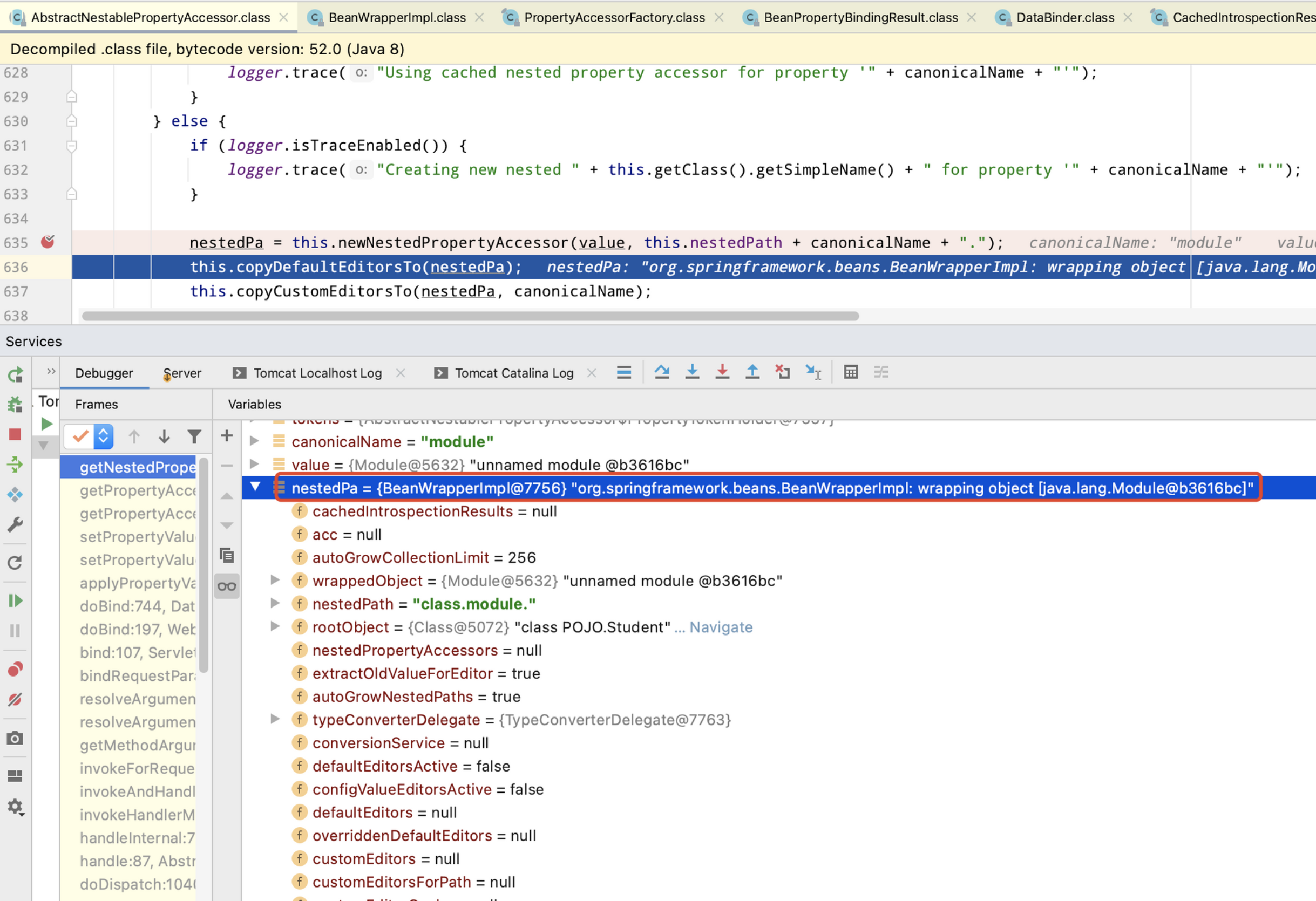1316x901 pixels.
Task: Toggle the Mute Breakpoints icon
Action: click(15, 700)
